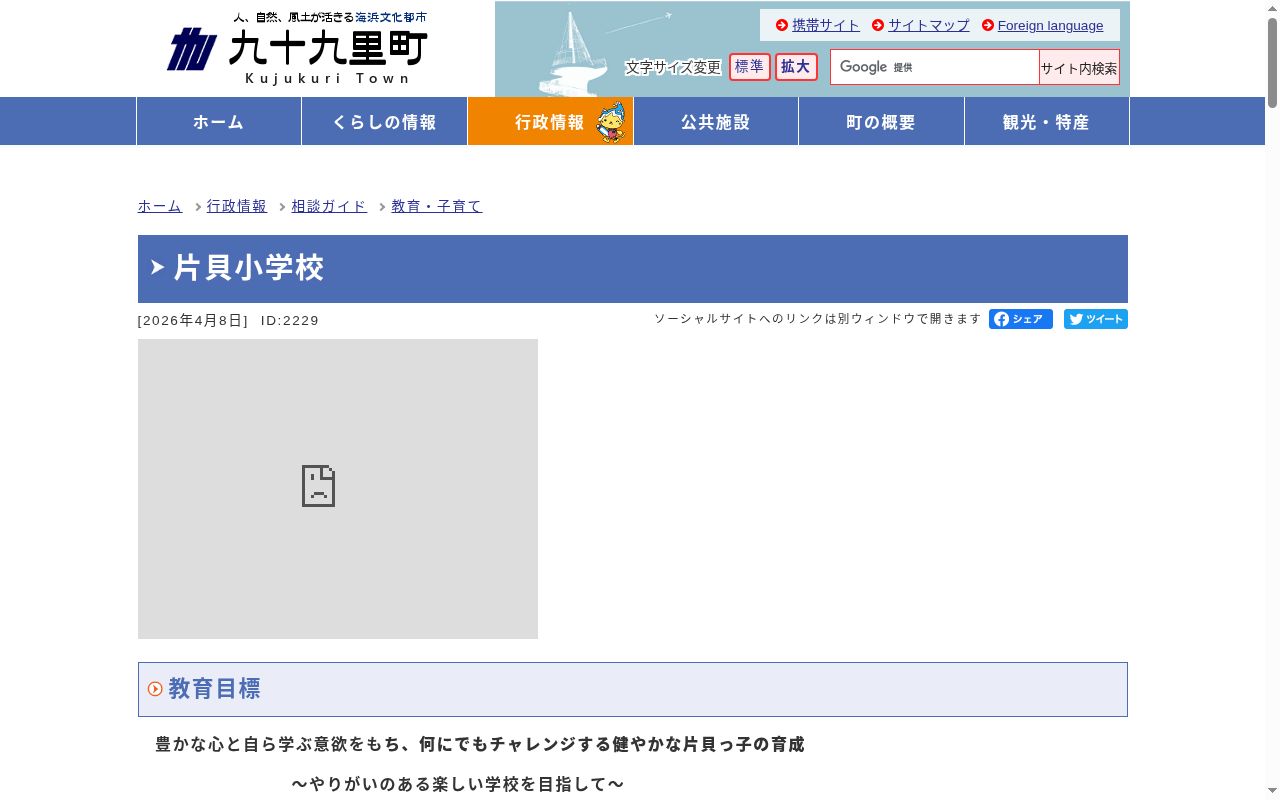
Task: Open the くらしの情報 navigation tab
Action: click(385, 121)
